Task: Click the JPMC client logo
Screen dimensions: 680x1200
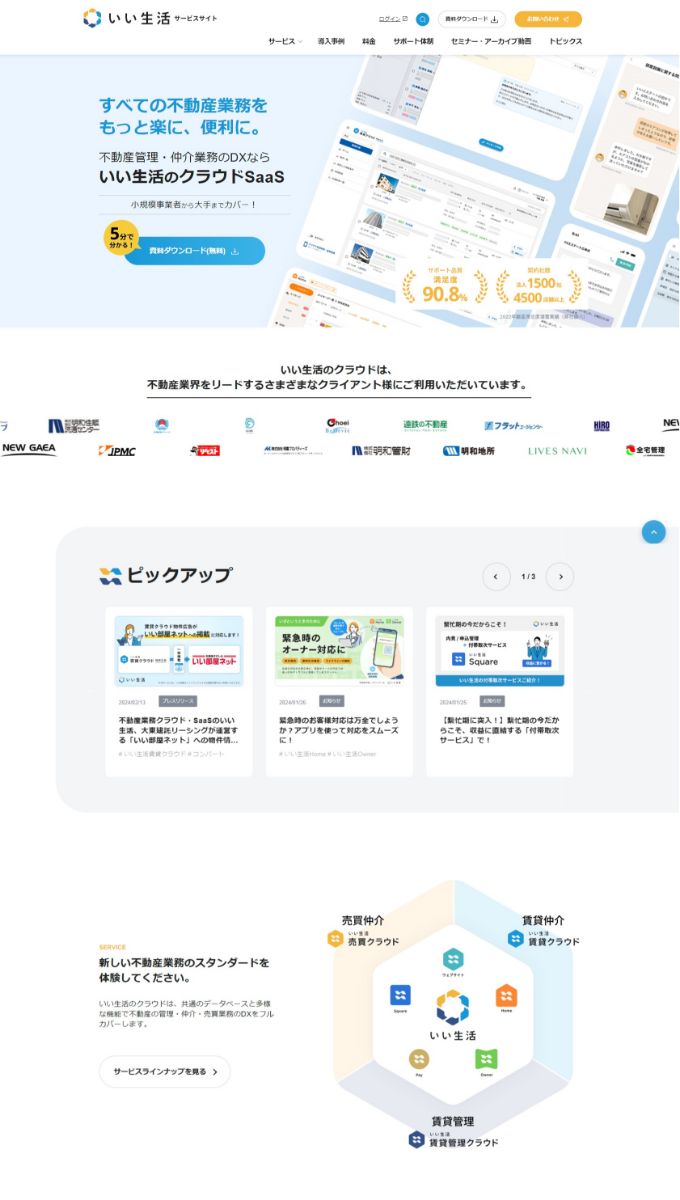Action: click(117, 451)
